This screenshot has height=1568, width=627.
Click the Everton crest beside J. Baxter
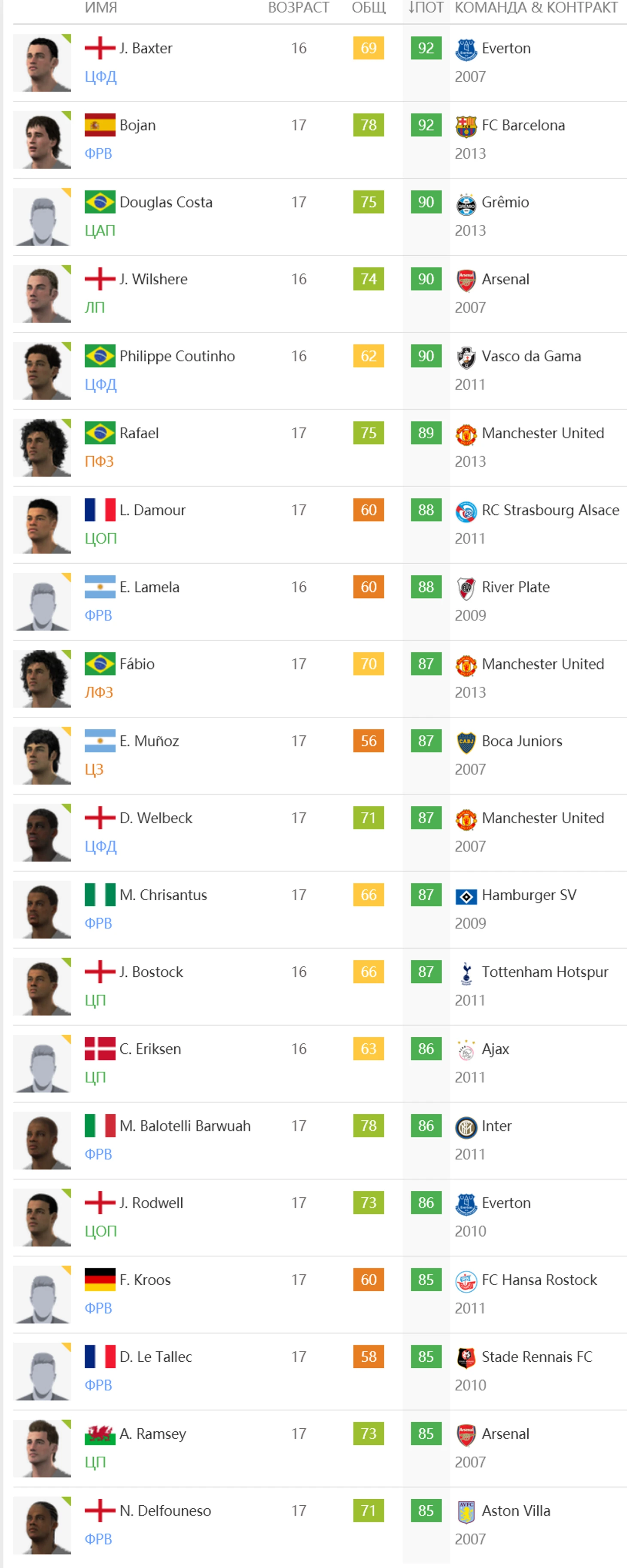coord(466,49)
